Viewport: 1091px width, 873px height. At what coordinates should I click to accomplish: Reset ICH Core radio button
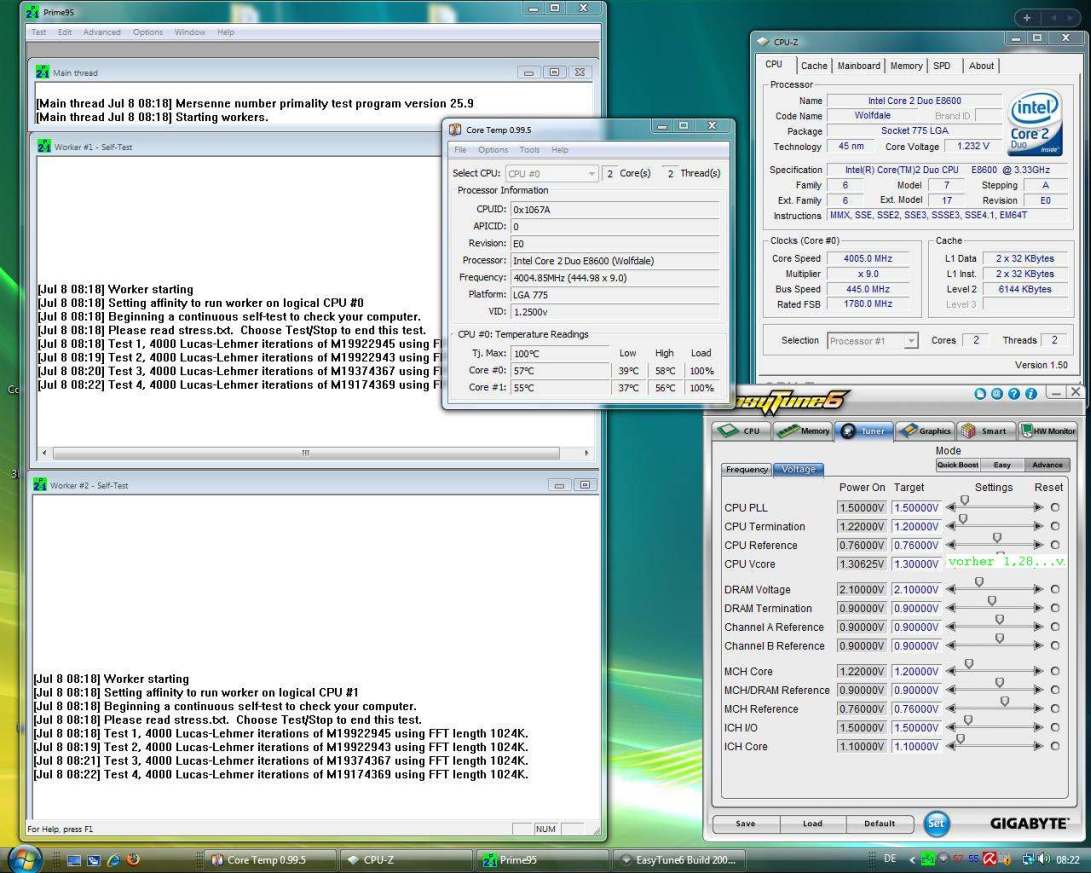click(x=1055, y=746)
